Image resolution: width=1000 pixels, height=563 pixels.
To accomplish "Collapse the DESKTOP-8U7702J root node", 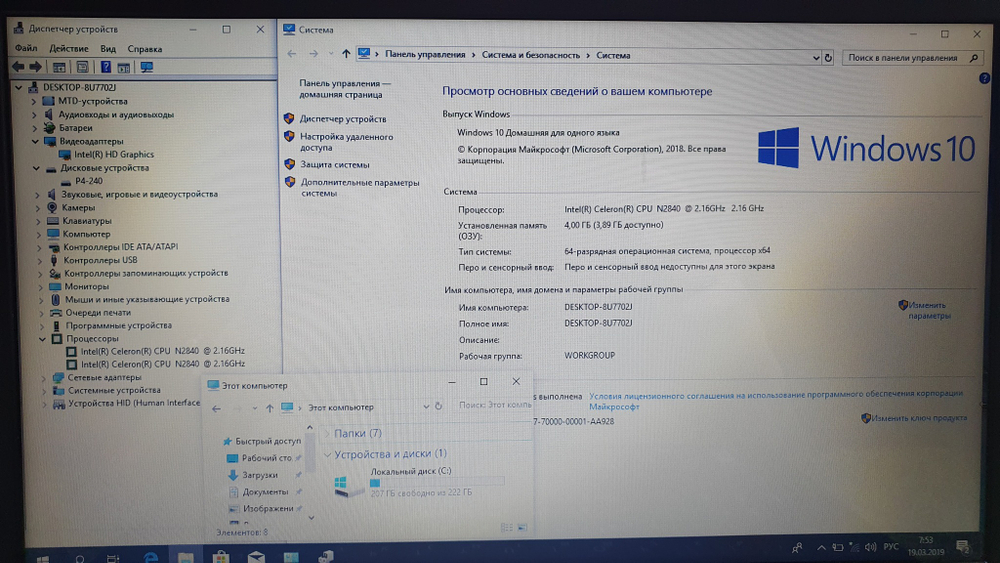I will point(18,87).
